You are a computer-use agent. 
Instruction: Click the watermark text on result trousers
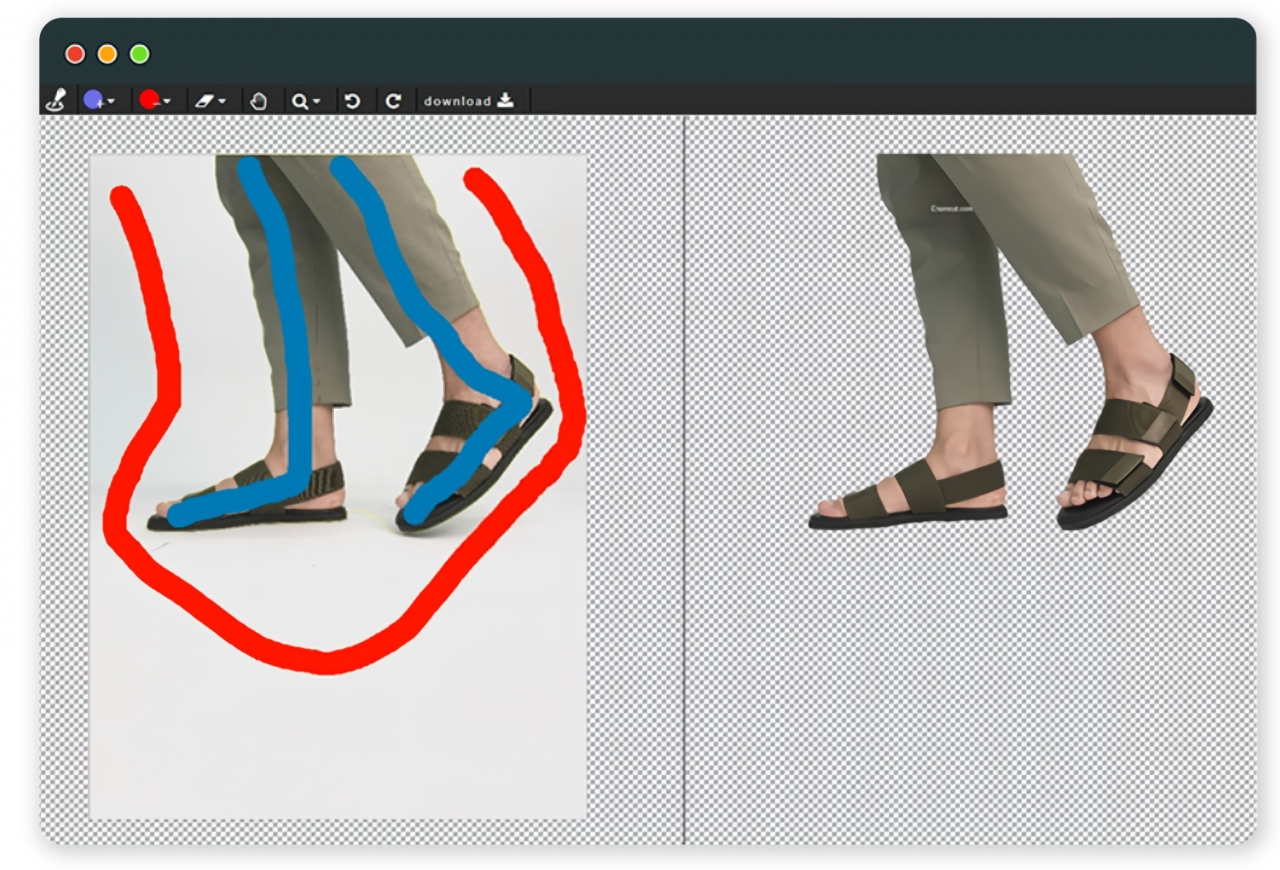(951, 209)
